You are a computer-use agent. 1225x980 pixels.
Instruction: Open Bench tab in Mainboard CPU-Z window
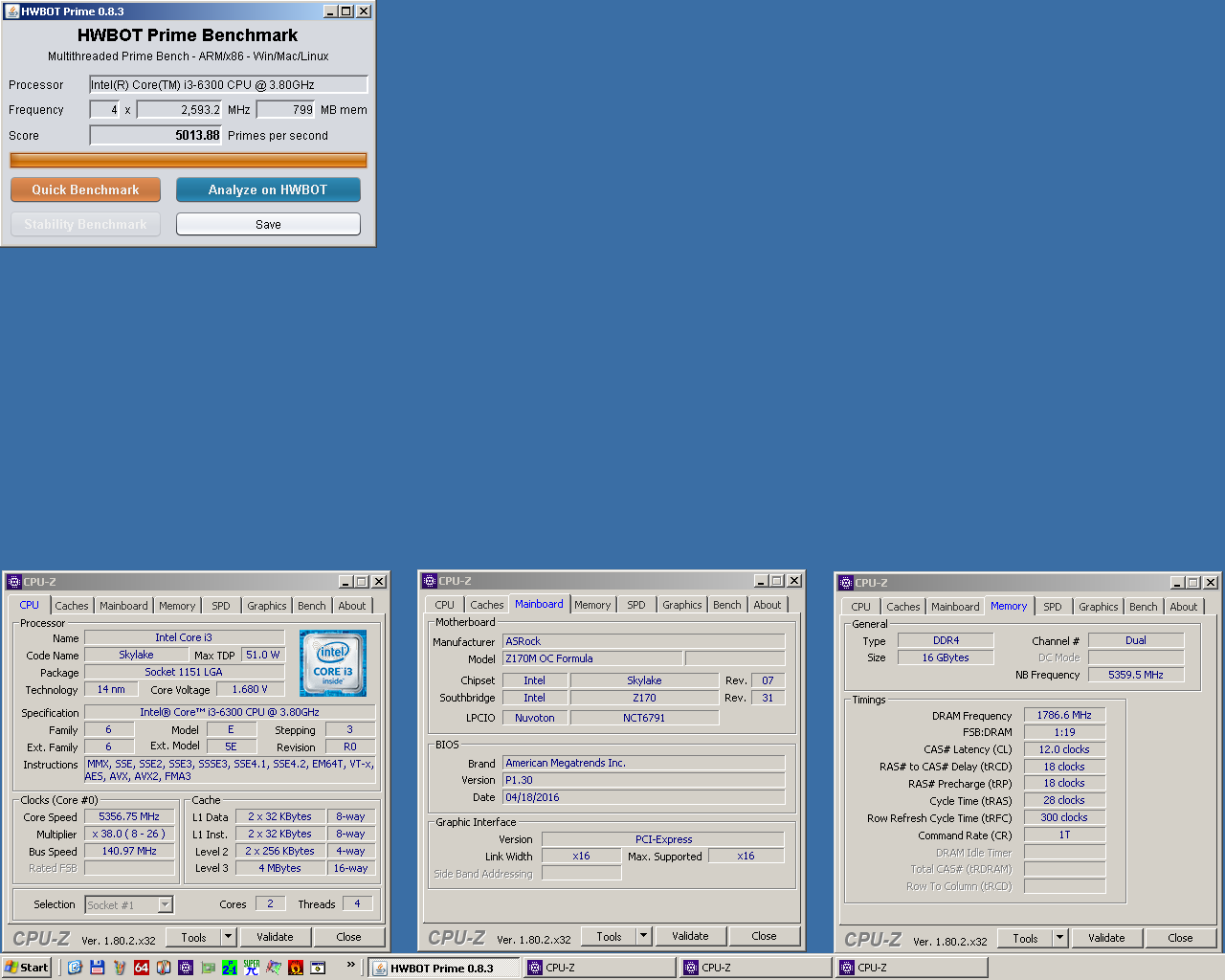[726, 605]
